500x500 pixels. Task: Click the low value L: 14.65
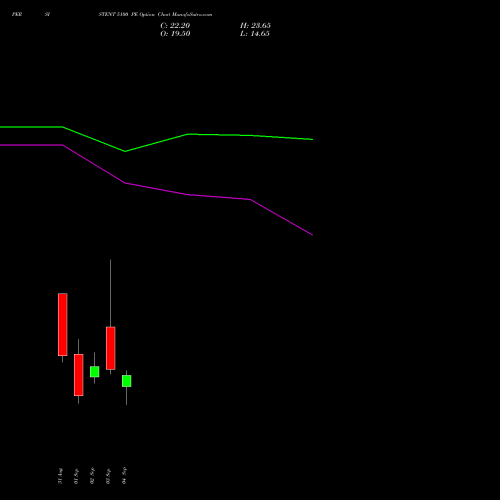click(x=255, y=34)
